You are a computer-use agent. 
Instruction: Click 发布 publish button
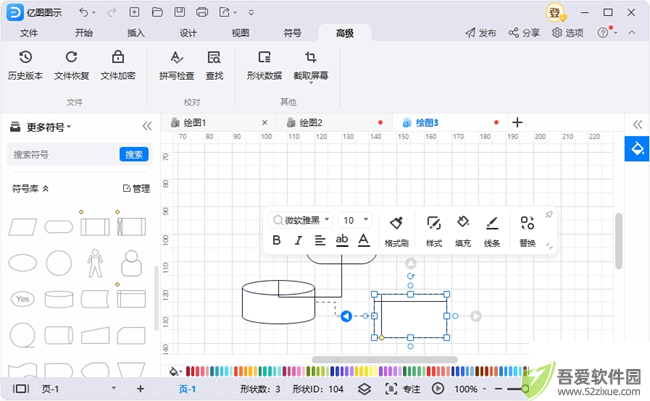(x=481, y=33)
